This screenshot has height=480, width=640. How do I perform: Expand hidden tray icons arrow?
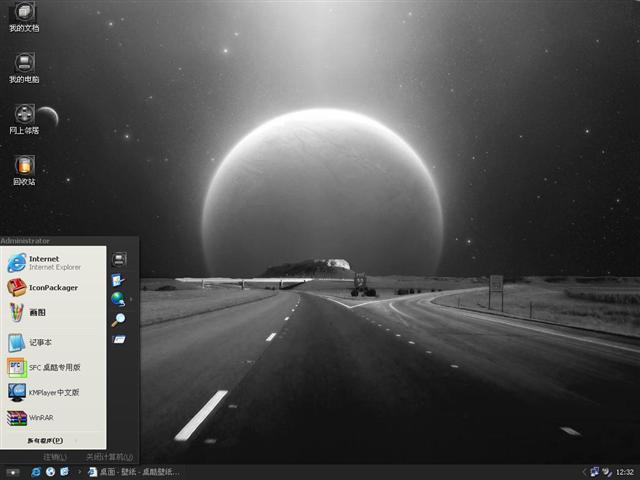pos(584,472)
